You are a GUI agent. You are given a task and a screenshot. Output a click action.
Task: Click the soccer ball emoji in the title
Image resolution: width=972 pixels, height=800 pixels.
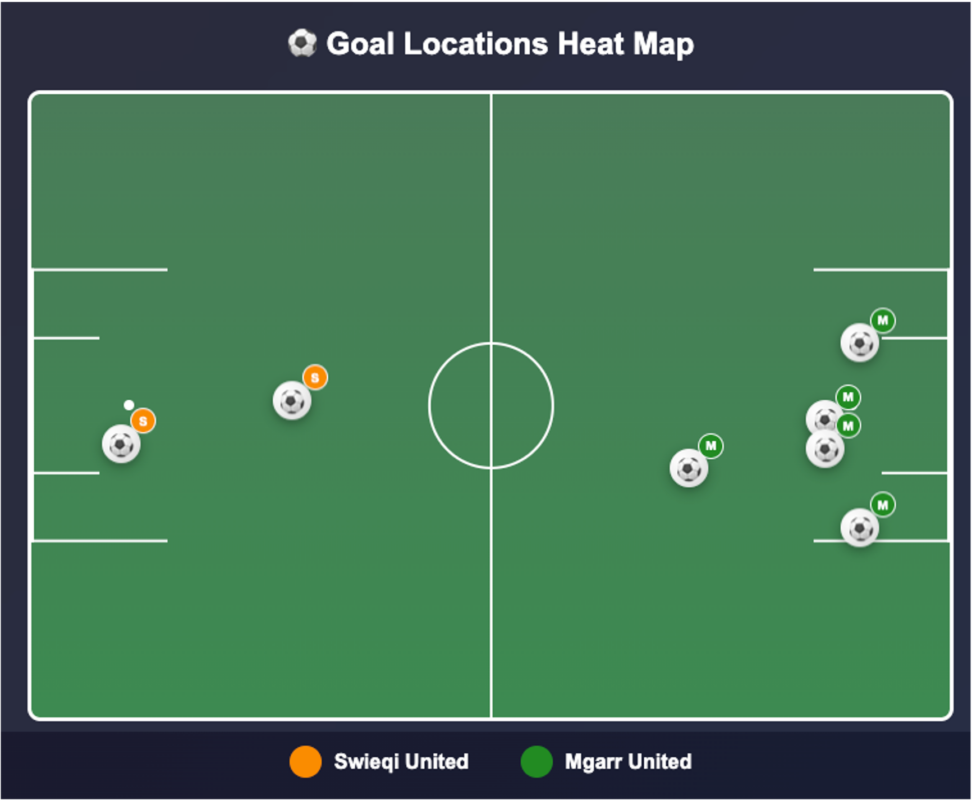(x=302, y=44)
